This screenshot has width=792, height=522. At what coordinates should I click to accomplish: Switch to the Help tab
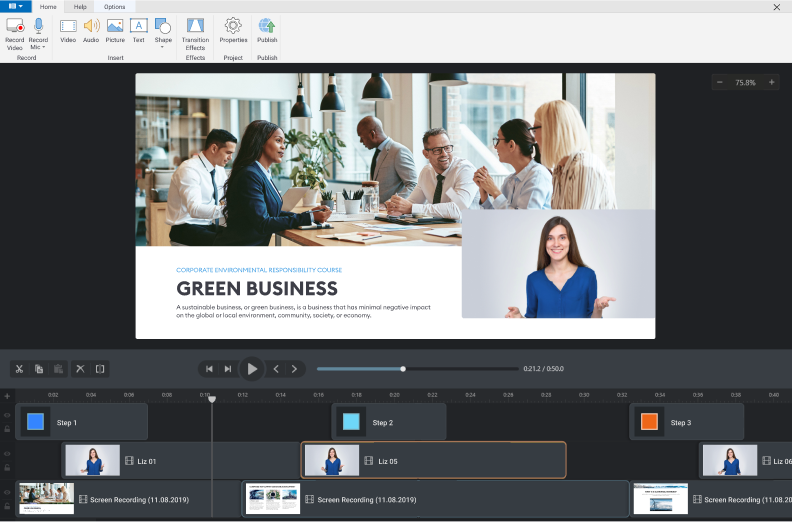(80, 7)
